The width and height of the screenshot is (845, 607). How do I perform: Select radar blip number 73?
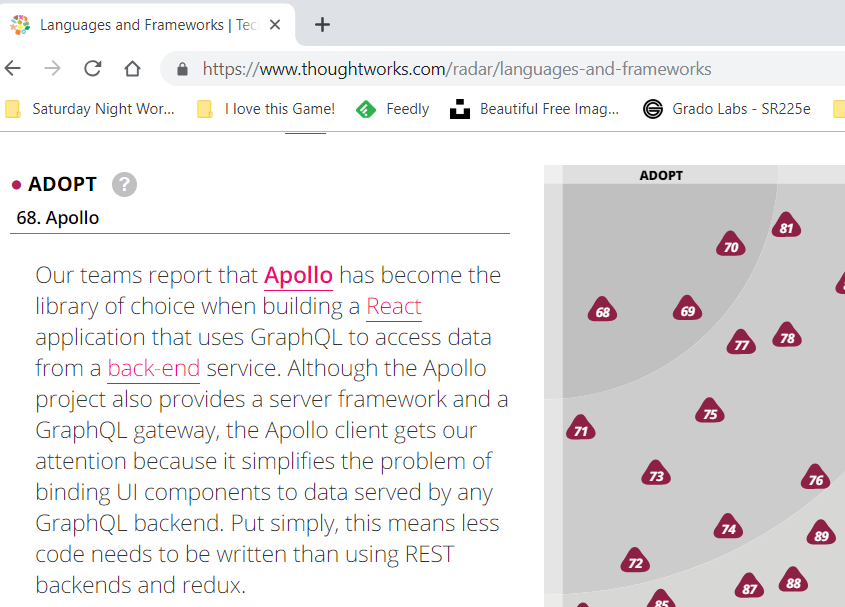[656, 476]
